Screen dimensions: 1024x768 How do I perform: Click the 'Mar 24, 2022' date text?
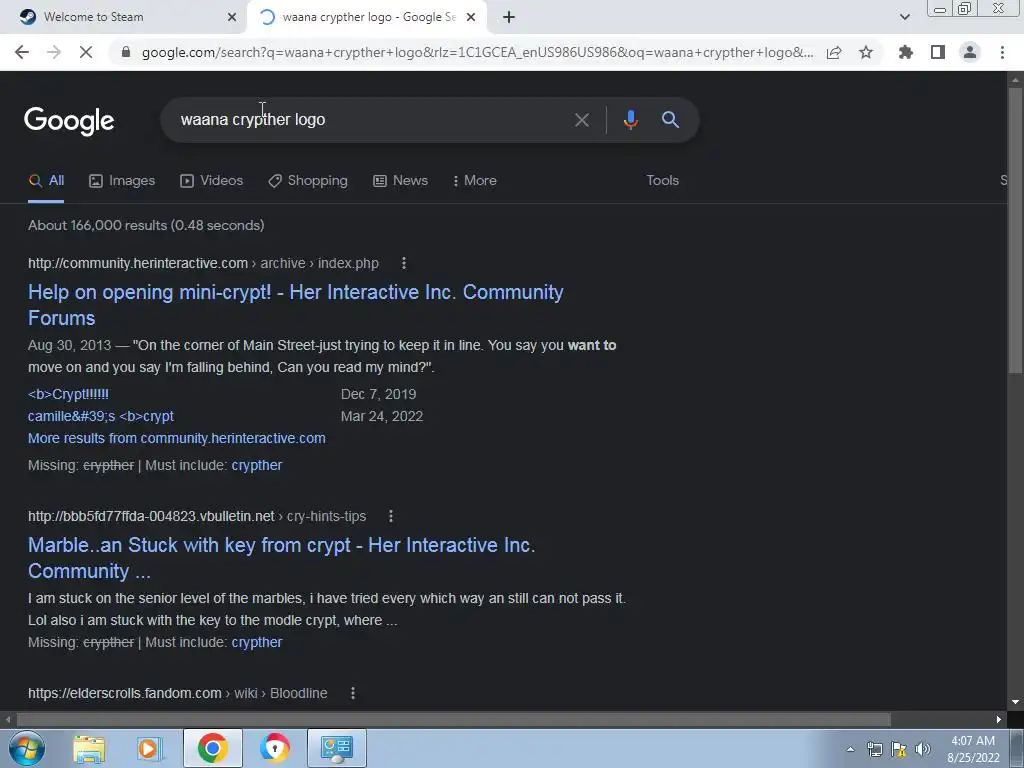(x=381, y=416)
